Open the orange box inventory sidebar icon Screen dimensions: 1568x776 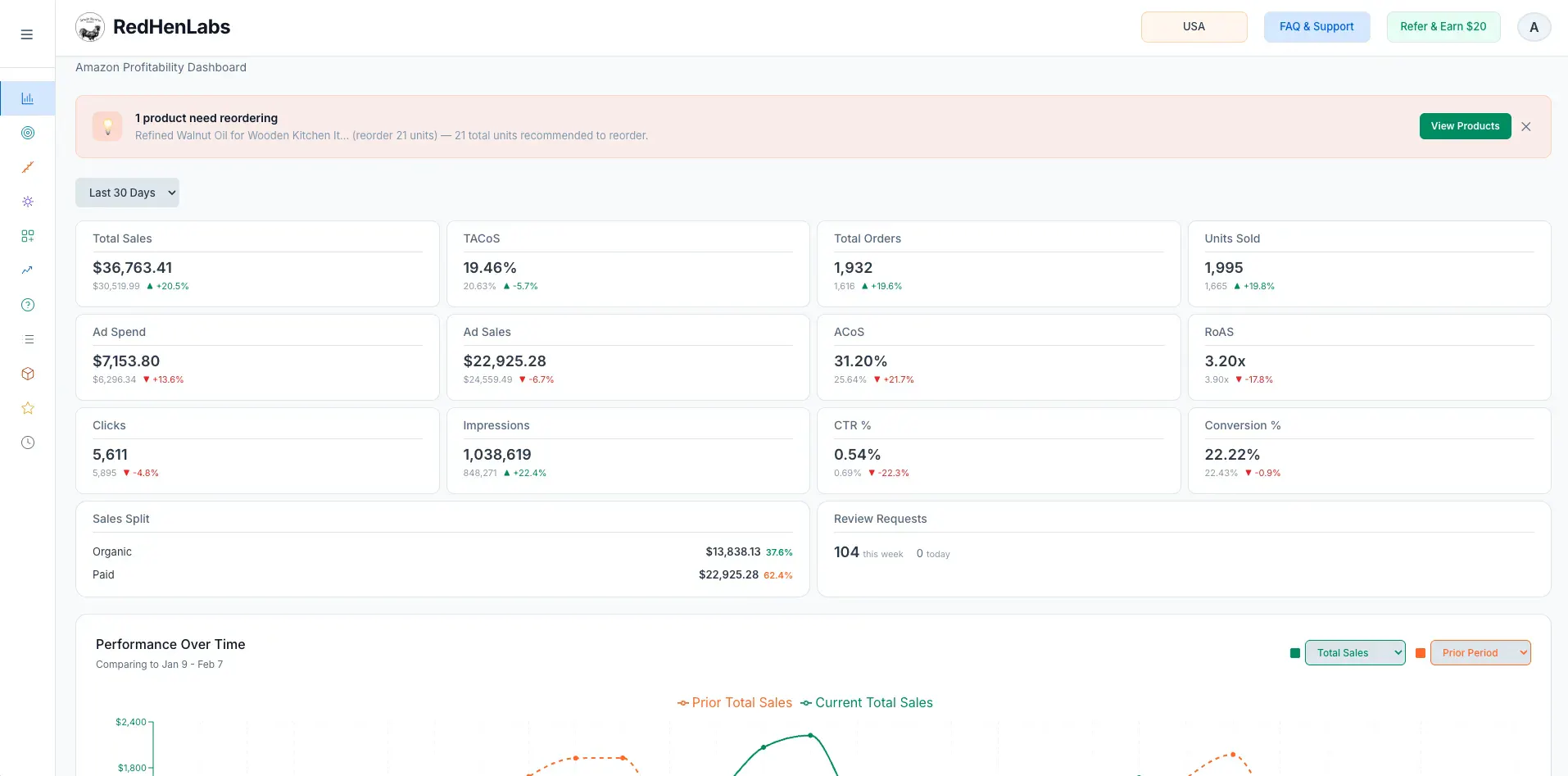click(x=28, y=374)
